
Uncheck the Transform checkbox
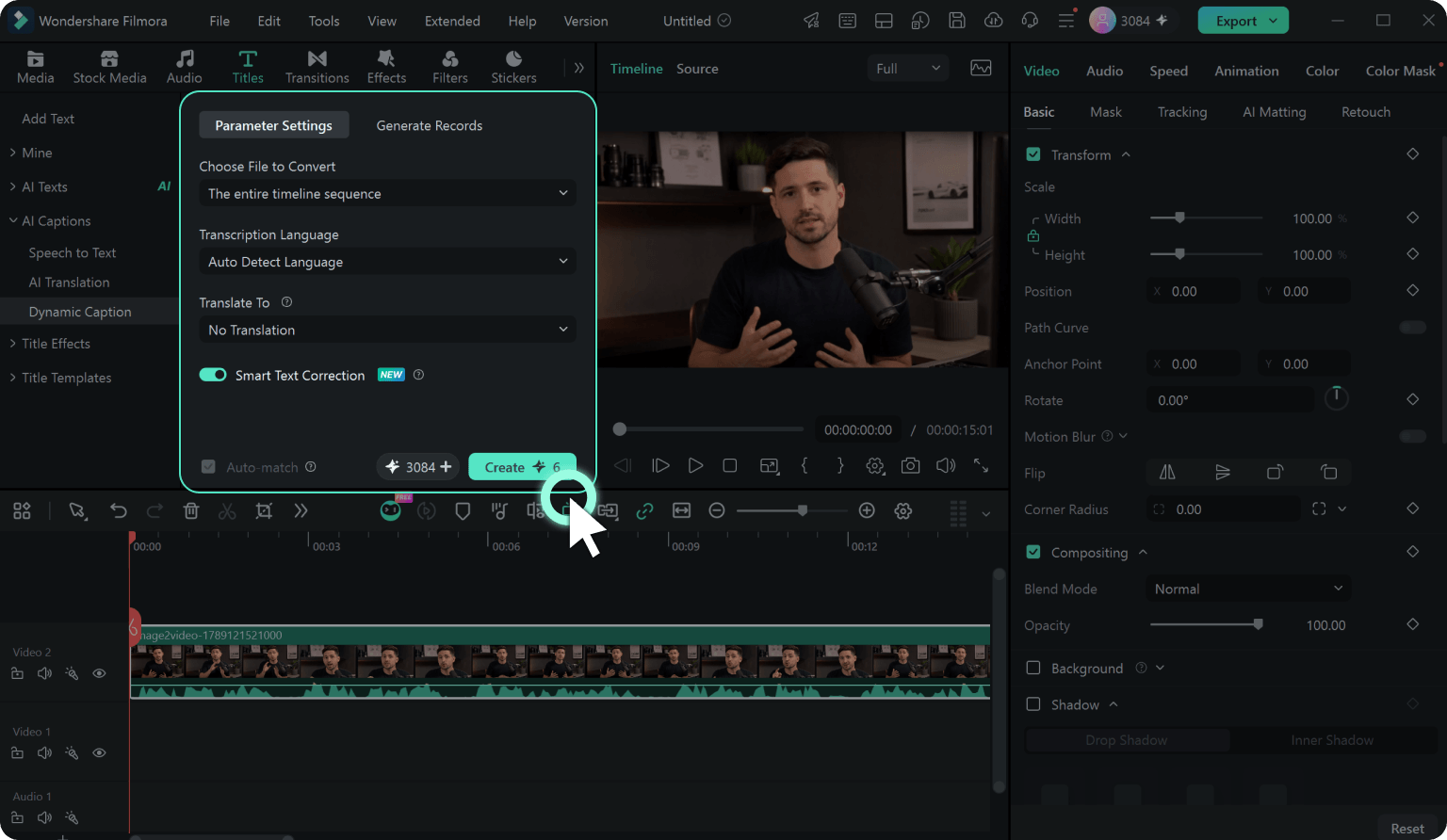click(1033, 154)
